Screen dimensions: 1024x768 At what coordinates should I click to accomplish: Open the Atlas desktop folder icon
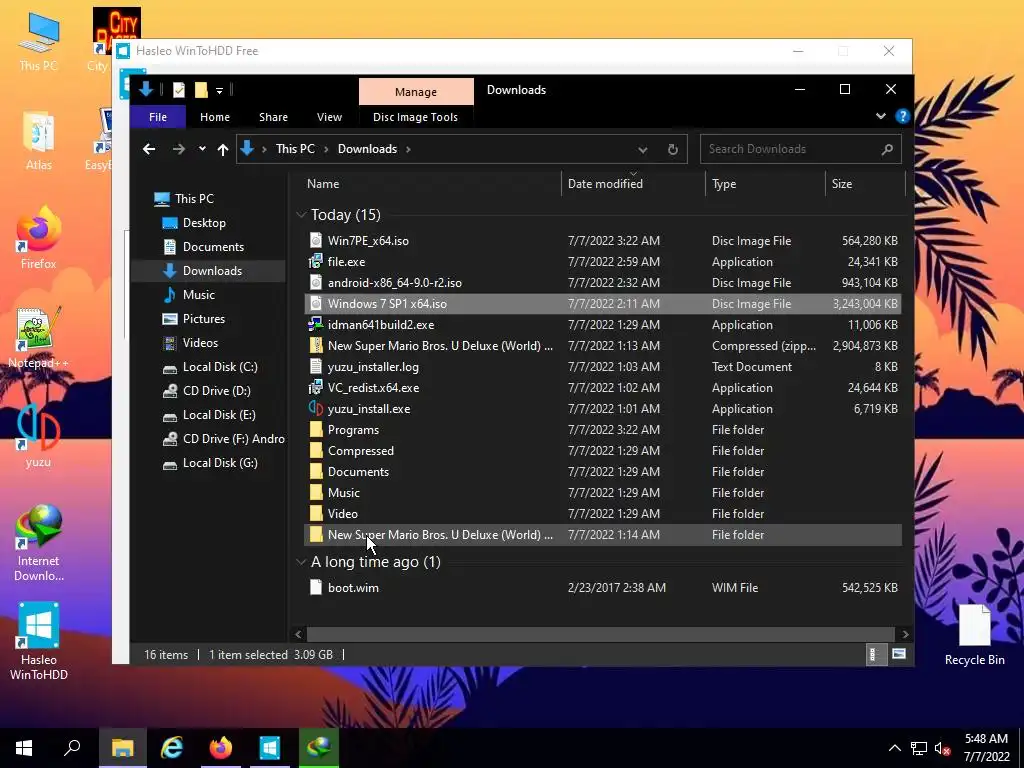click(38, 140)
